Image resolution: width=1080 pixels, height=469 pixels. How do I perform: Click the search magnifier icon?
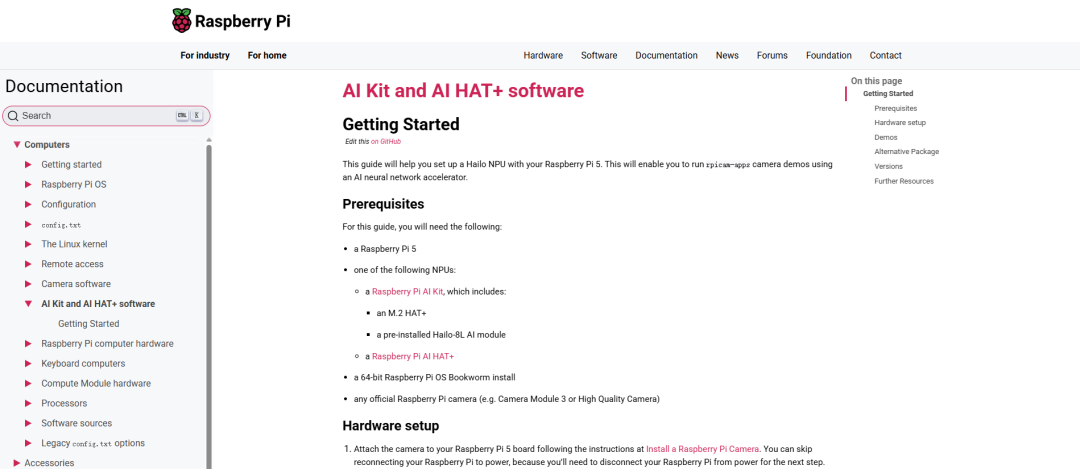click(12, 116)
